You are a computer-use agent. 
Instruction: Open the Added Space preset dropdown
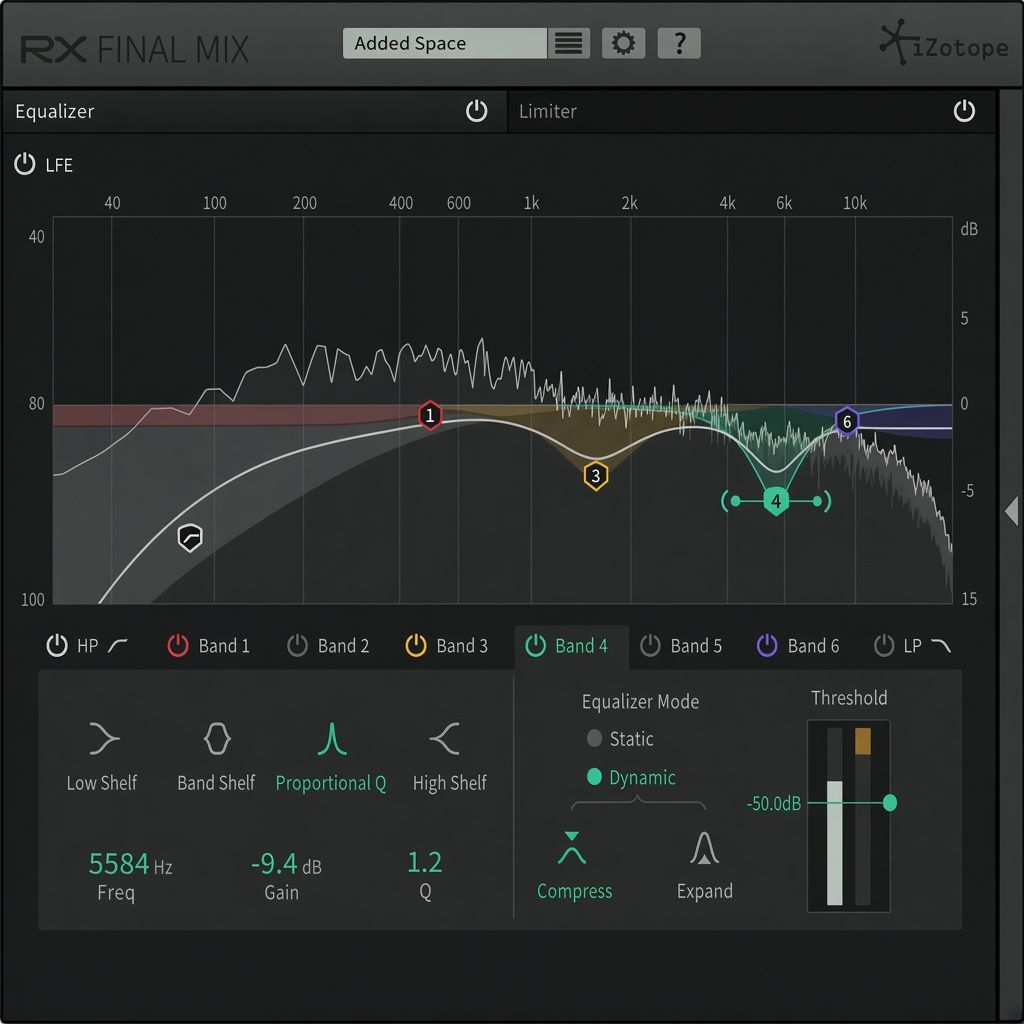tap(444, 43)
